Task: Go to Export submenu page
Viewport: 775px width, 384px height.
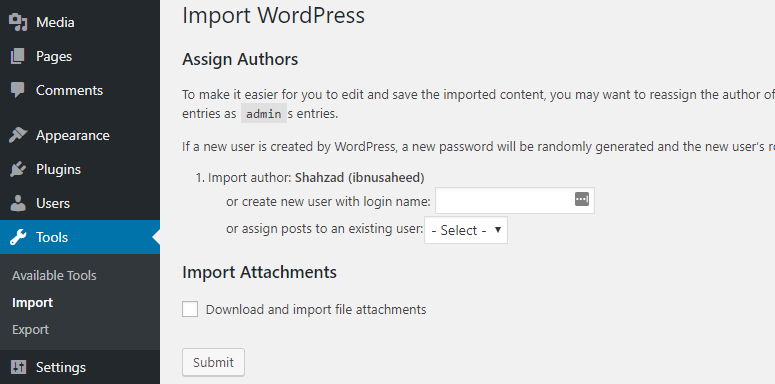Action: click(31, 330)
